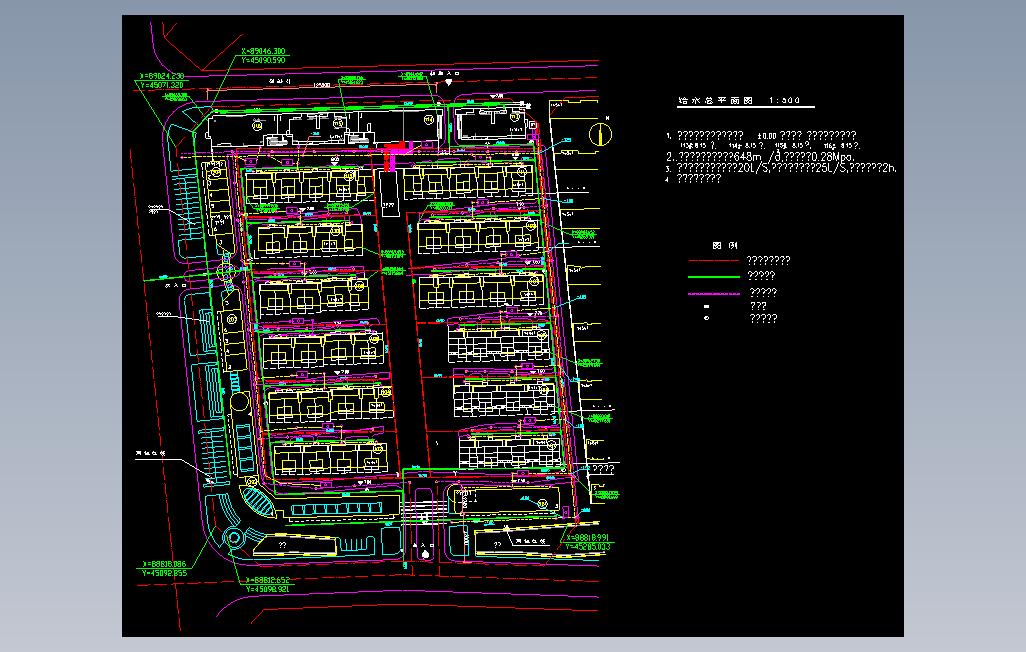
Task: Click note line 4 in the notes list
Action: click(x=694, y=179)
